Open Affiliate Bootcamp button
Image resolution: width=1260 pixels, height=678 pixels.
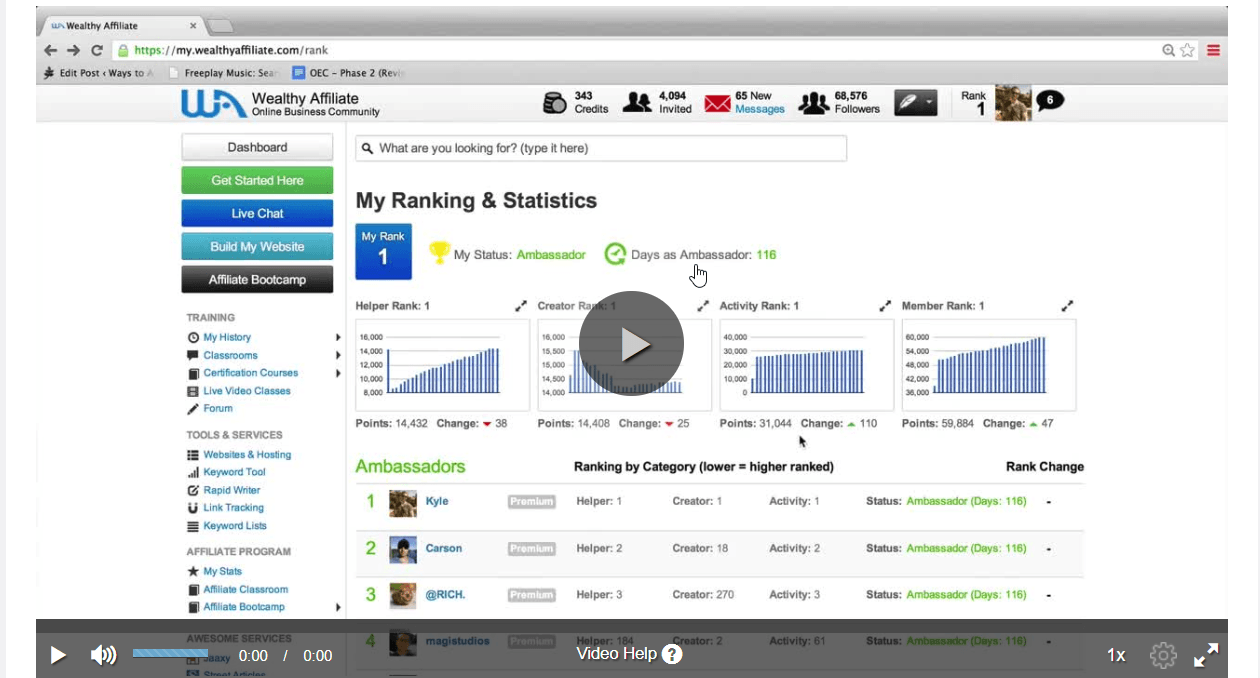point(257,280)
